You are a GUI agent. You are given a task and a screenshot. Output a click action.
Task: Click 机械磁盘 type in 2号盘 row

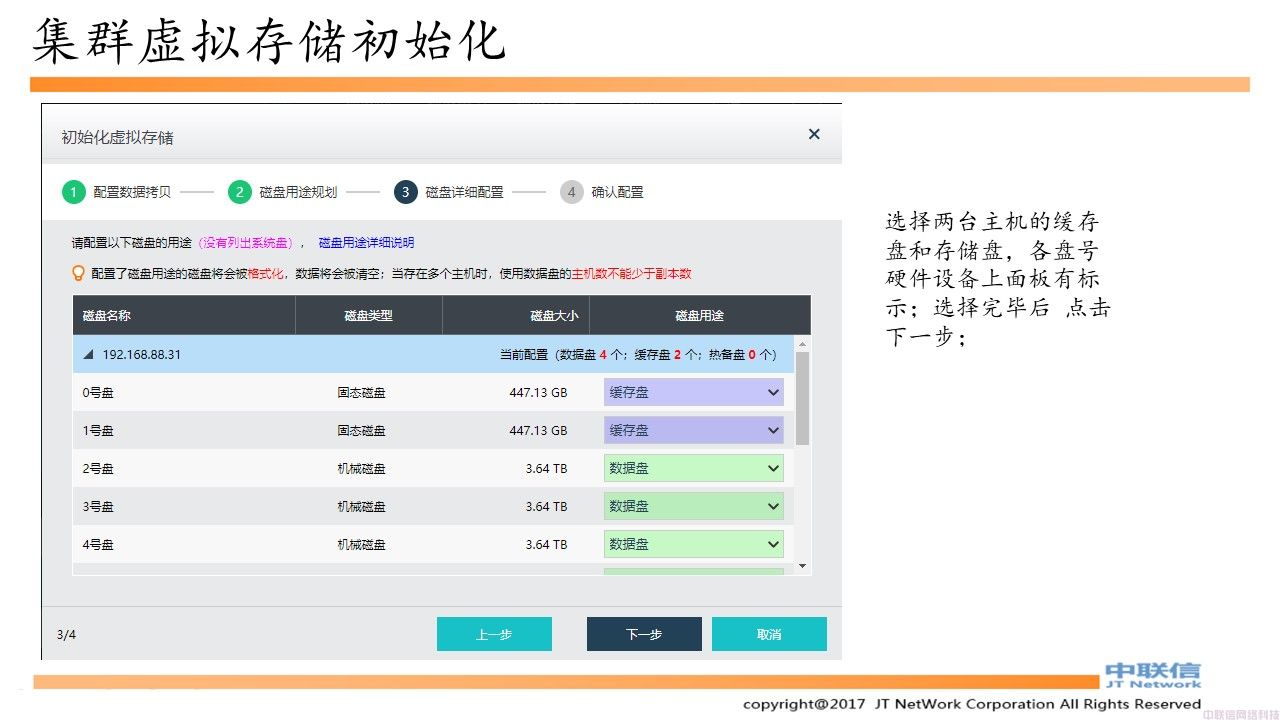361,469
